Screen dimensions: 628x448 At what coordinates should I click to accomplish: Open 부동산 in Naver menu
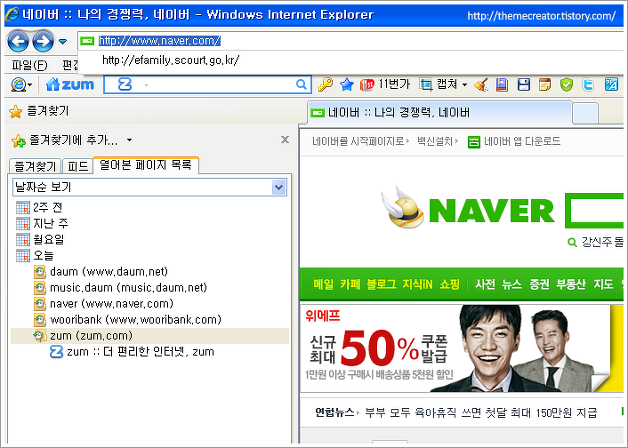571,284
